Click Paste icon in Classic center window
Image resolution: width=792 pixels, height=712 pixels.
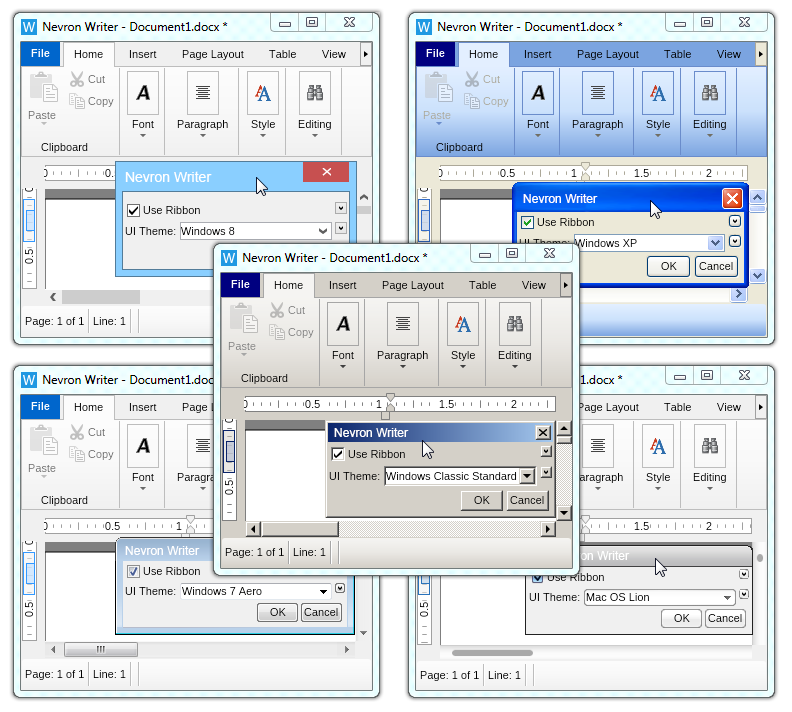[x=243, y=320]
